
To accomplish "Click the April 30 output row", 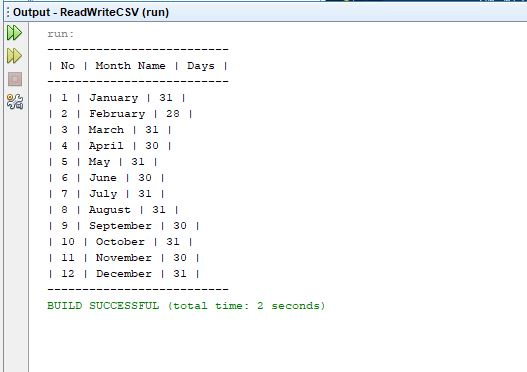I will point(110,146).
